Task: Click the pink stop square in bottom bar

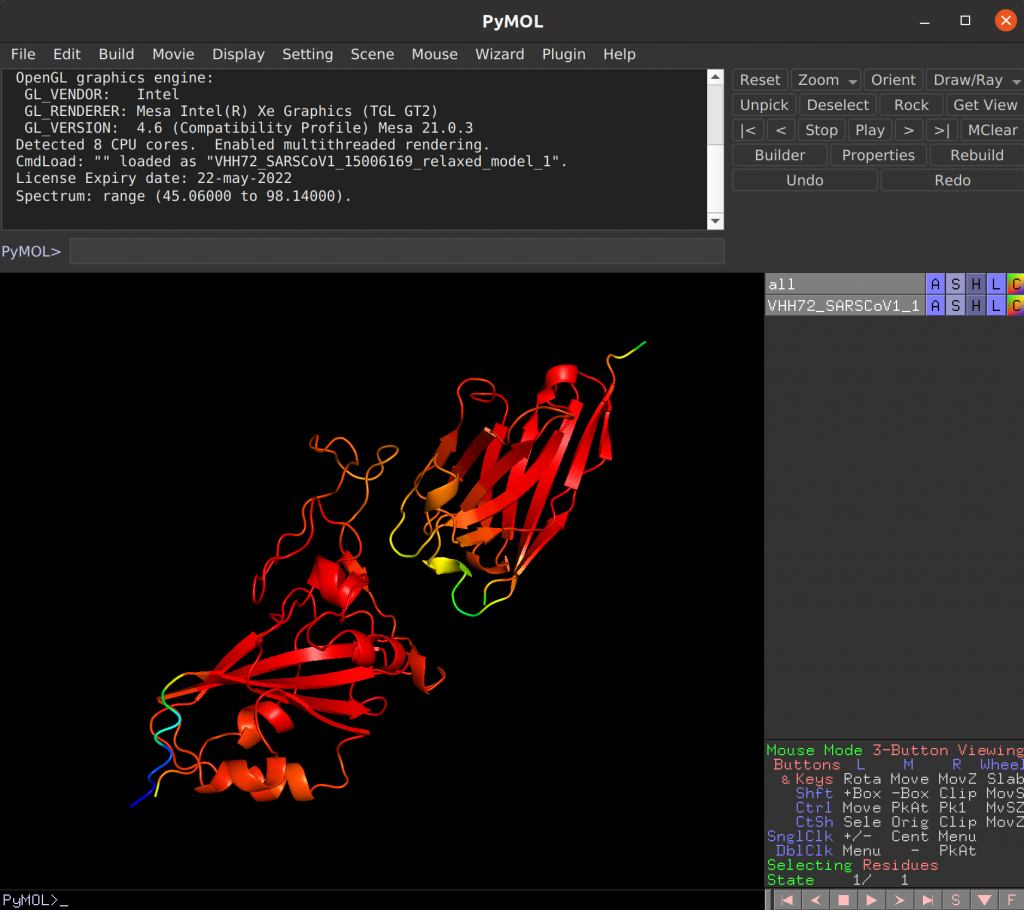Action: (x=844, y=900)
